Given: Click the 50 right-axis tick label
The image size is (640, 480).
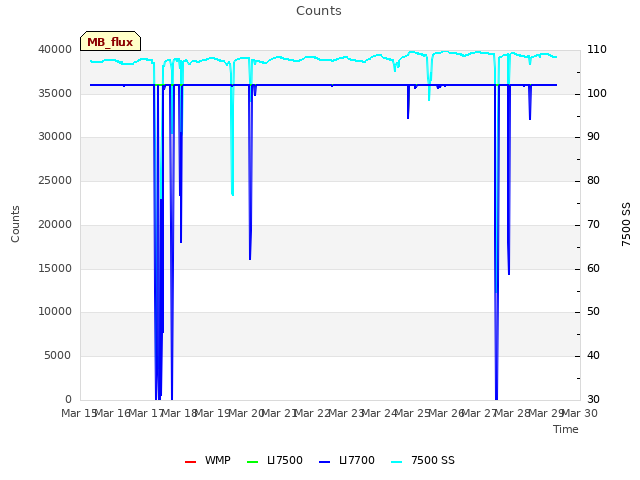Looking at the screenshot, I should [593, 312].
